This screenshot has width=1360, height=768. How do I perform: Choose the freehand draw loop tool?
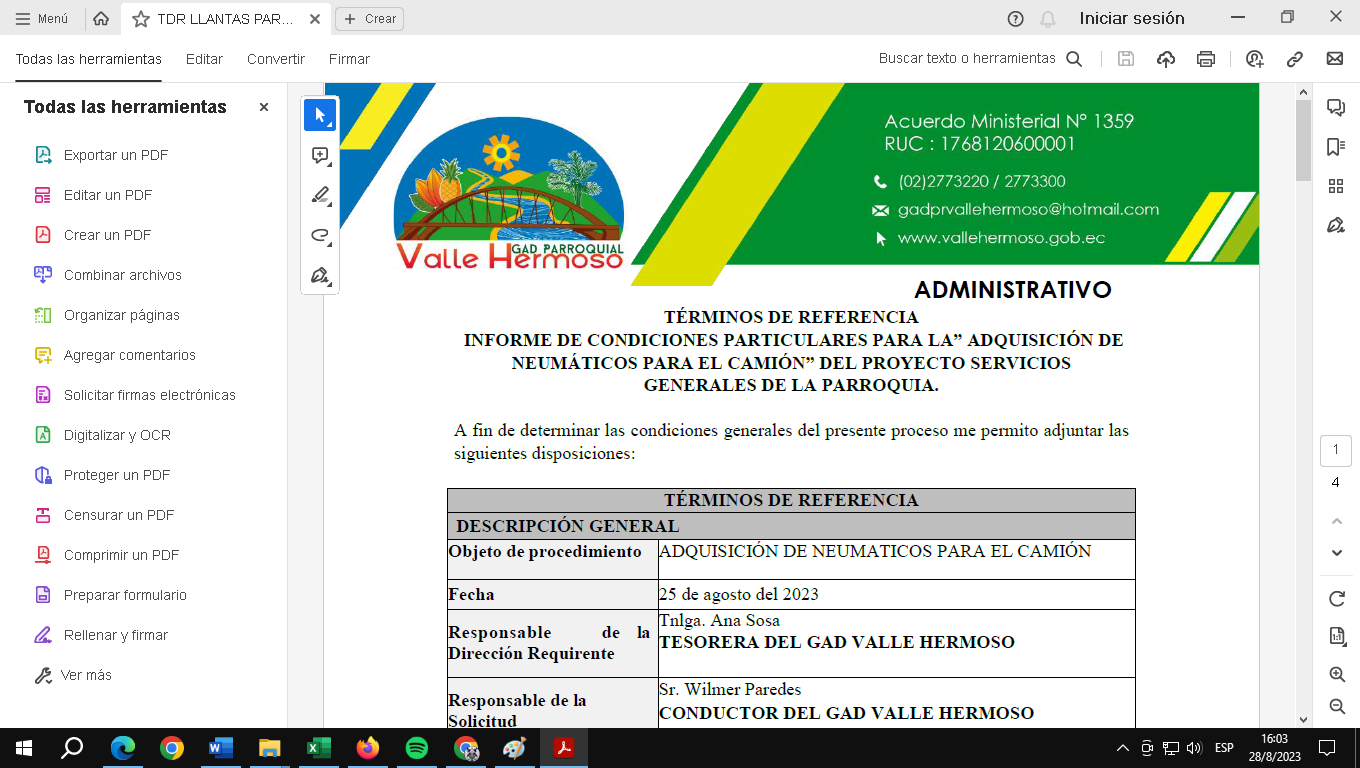(x=320, y=236)
